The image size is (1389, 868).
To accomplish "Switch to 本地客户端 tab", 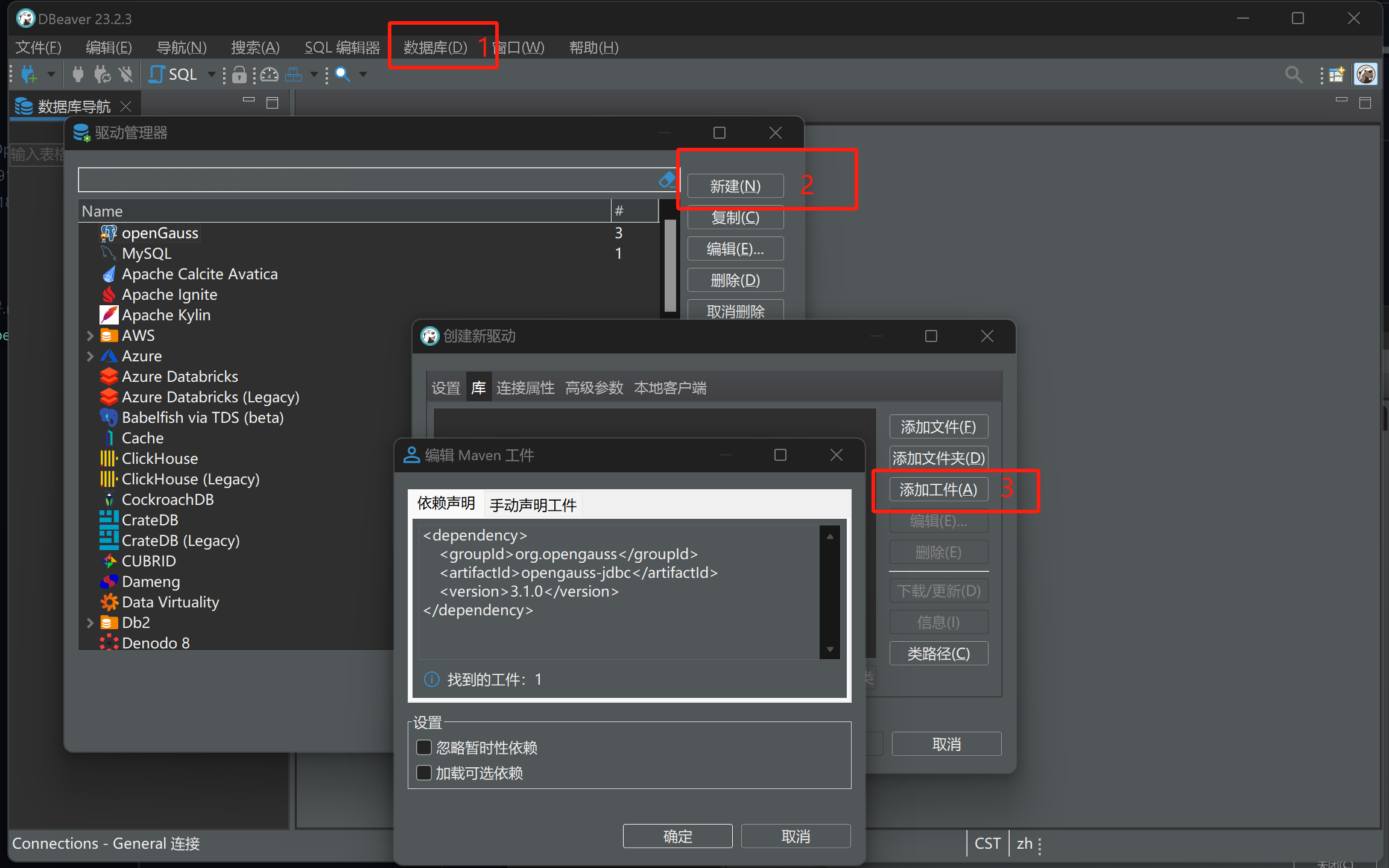I will tap(670, 387).
